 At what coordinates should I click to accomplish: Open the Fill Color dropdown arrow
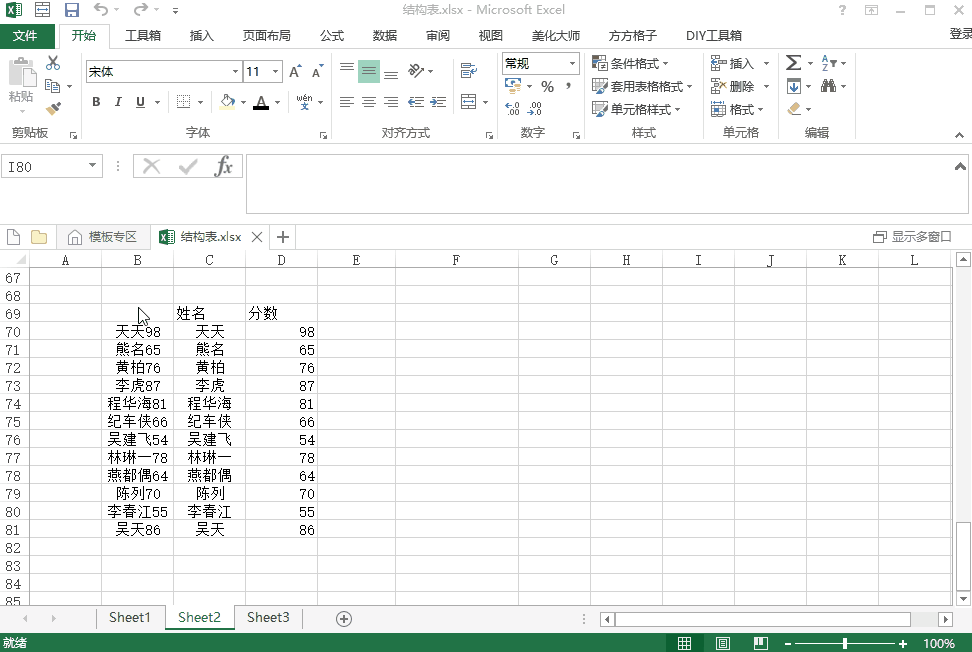pyautogui.click(x=243, y=101)
